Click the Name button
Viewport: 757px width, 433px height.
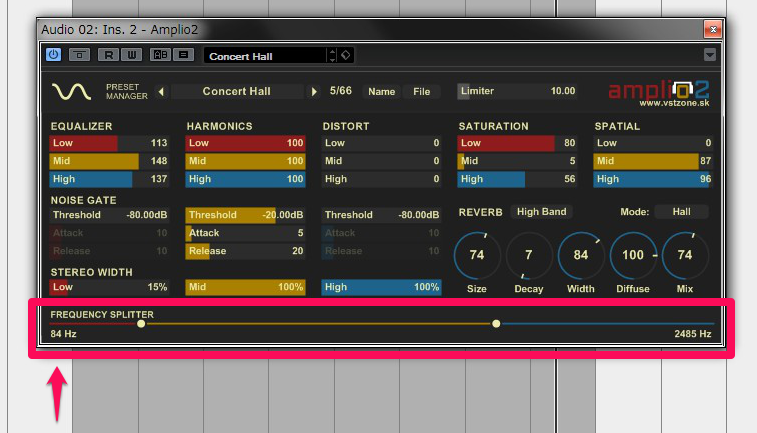click(381, 91)
